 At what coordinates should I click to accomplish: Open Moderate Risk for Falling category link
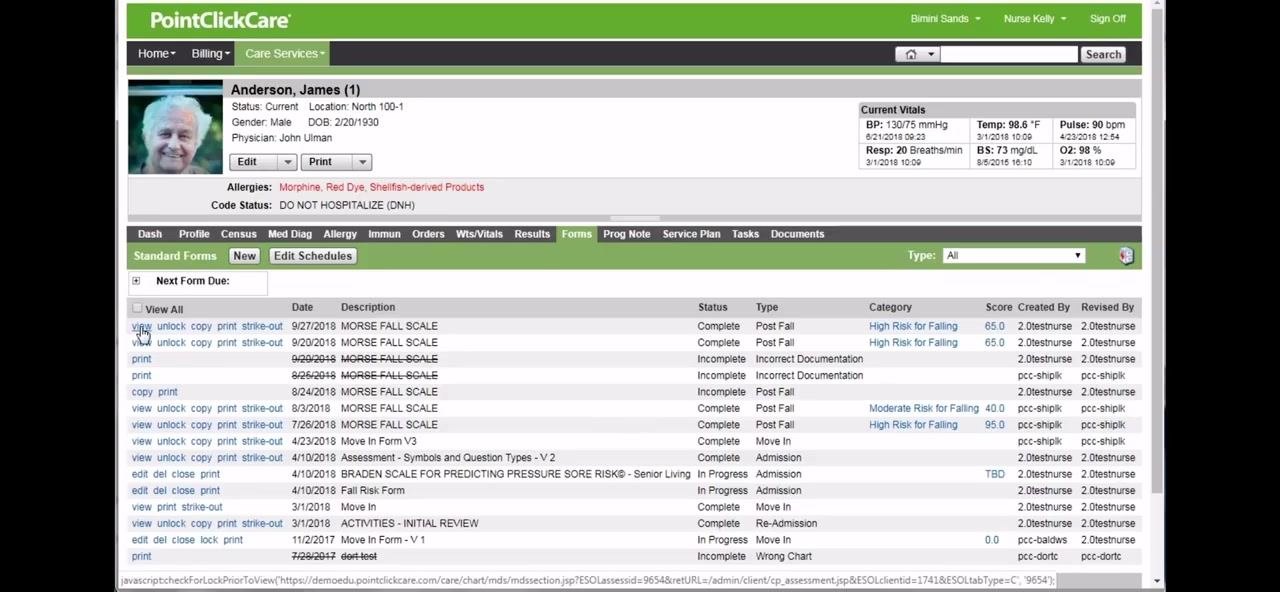click(924, 409)
